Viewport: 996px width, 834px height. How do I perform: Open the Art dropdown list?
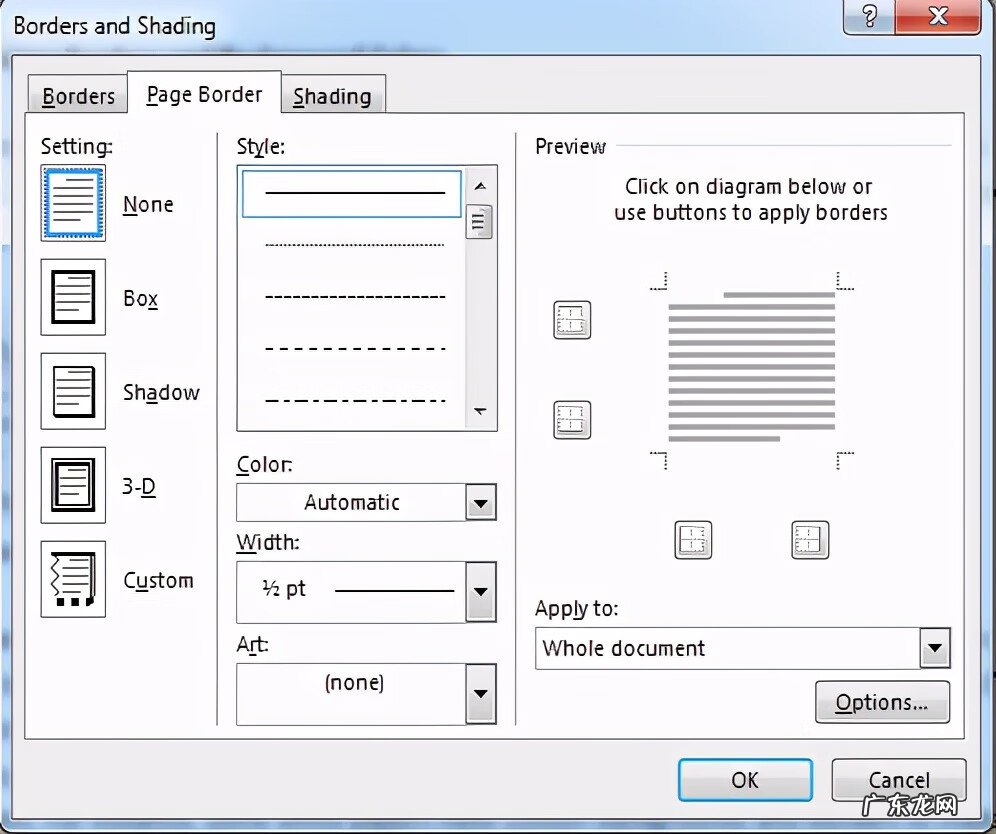[481, 693]
